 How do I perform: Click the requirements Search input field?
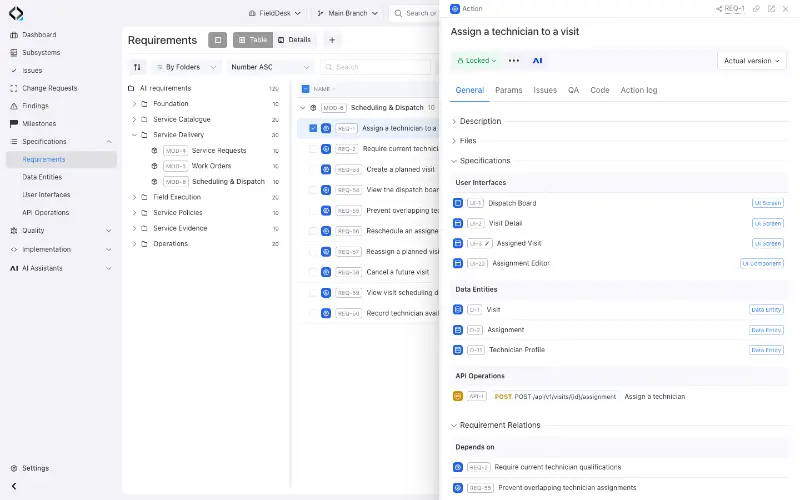tap(376, 67)
